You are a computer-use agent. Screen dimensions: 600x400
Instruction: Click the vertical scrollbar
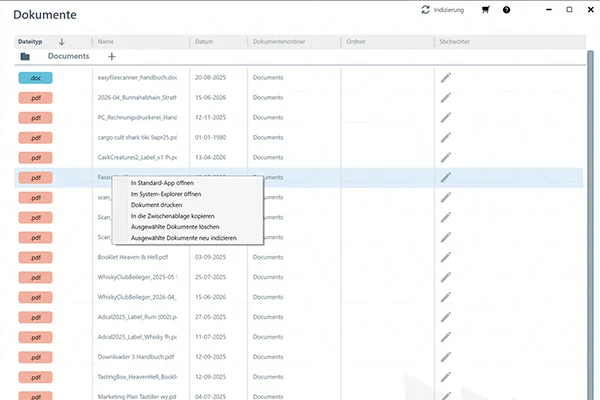590,225
